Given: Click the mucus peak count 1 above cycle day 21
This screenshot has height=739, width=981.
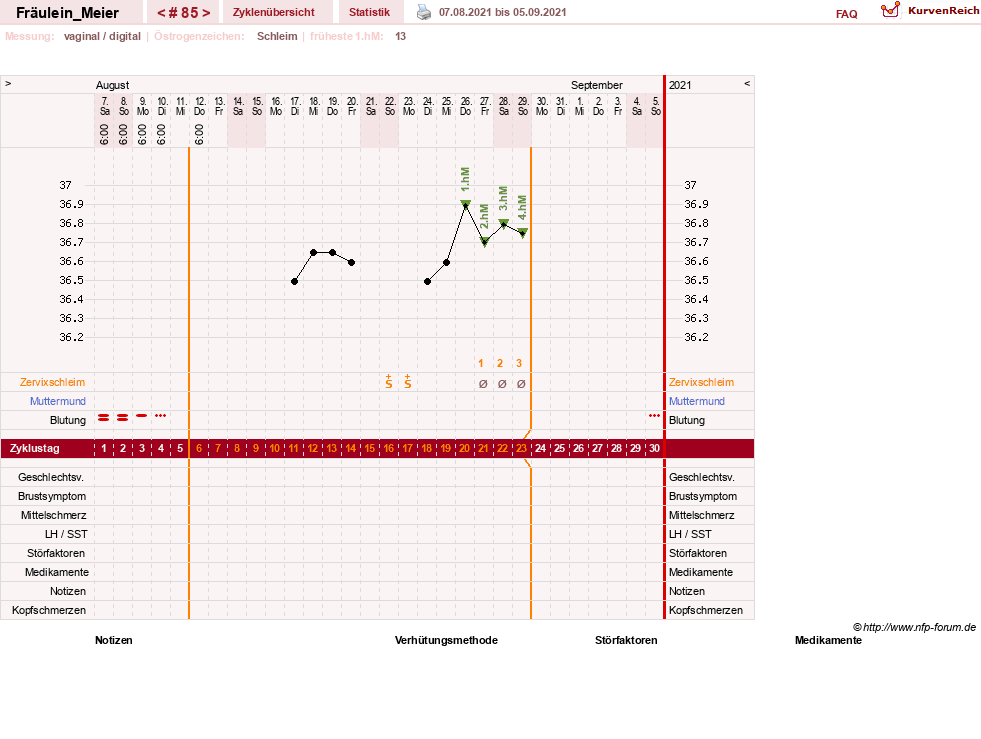Looking at the screenshot, I should (480, 364).
